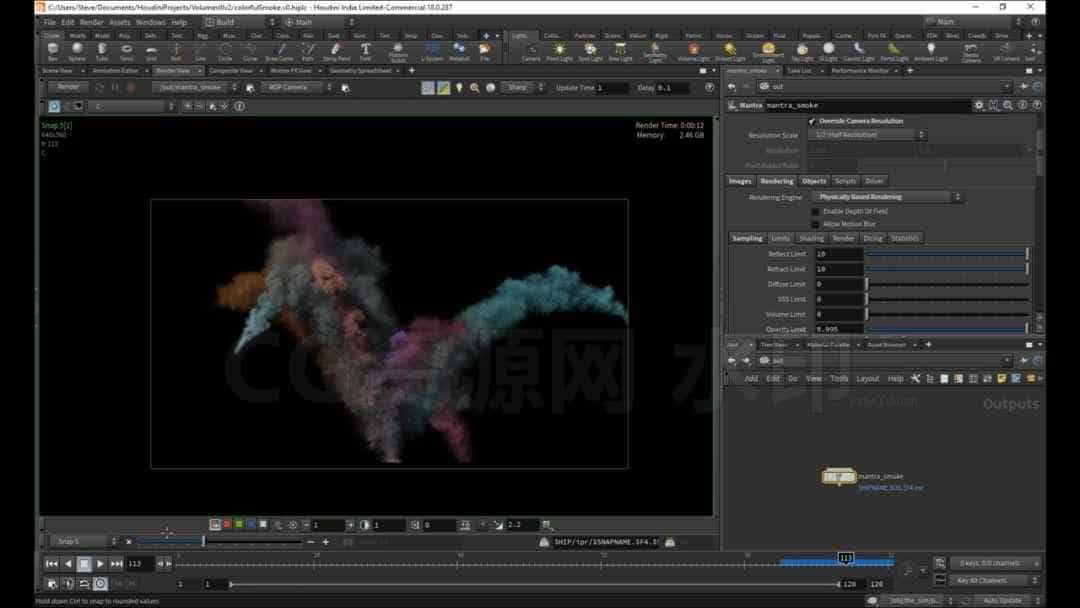Viewport: 1080px width, 608px height.
Task: Click the render view zoom magnifier icon
Action: (475, 88)
